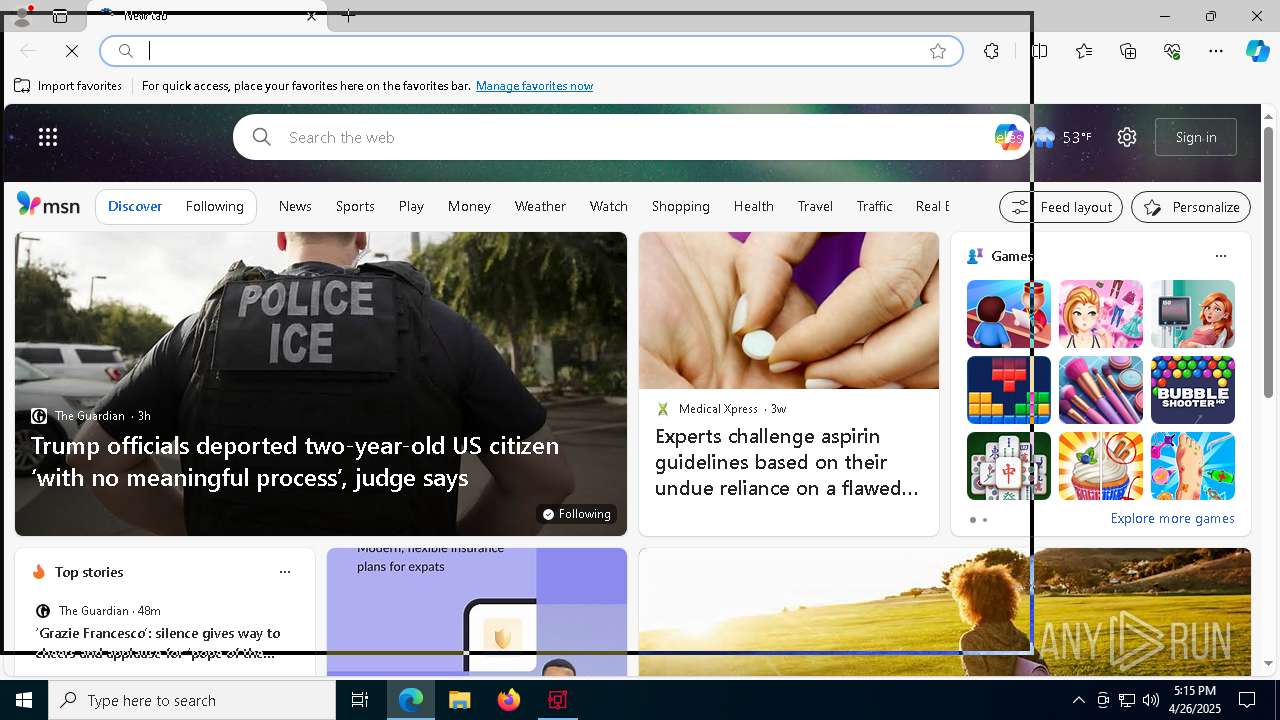Click the Personalize button
The height and width of the screenshot is (720, 1280).
coord(1191,207)
